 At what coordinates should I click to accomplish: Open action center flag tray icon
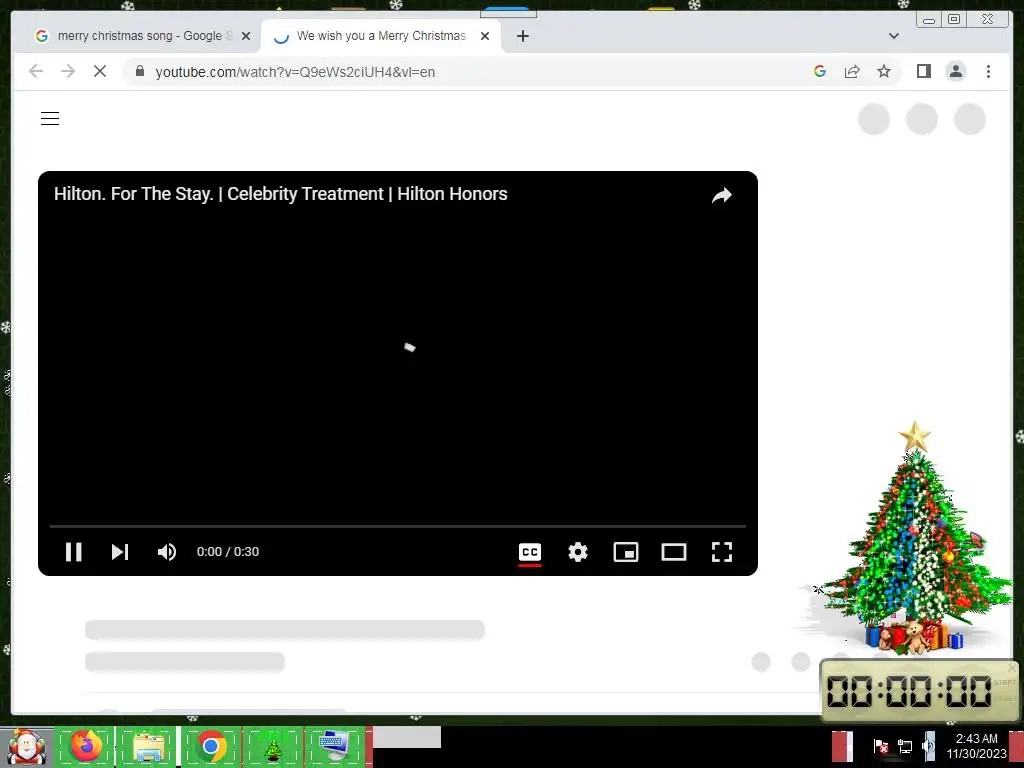click(880, 746)
